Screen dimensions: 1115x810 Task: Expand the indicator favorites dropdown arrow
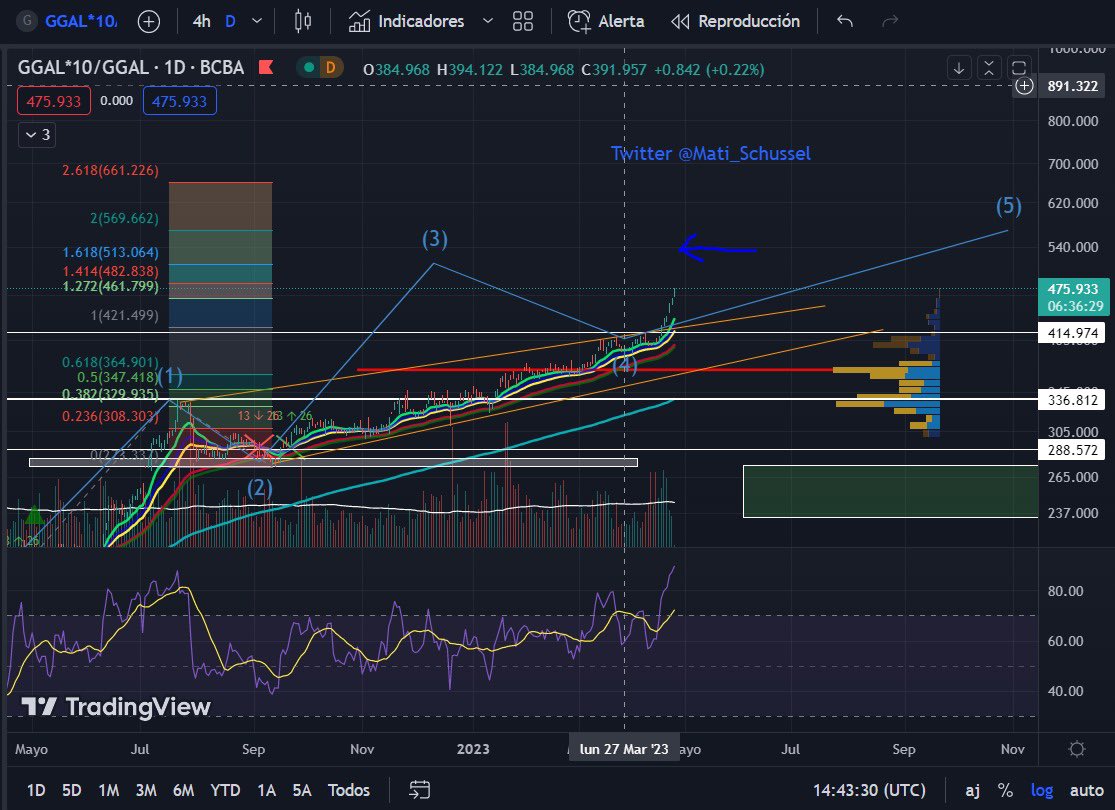488,21
